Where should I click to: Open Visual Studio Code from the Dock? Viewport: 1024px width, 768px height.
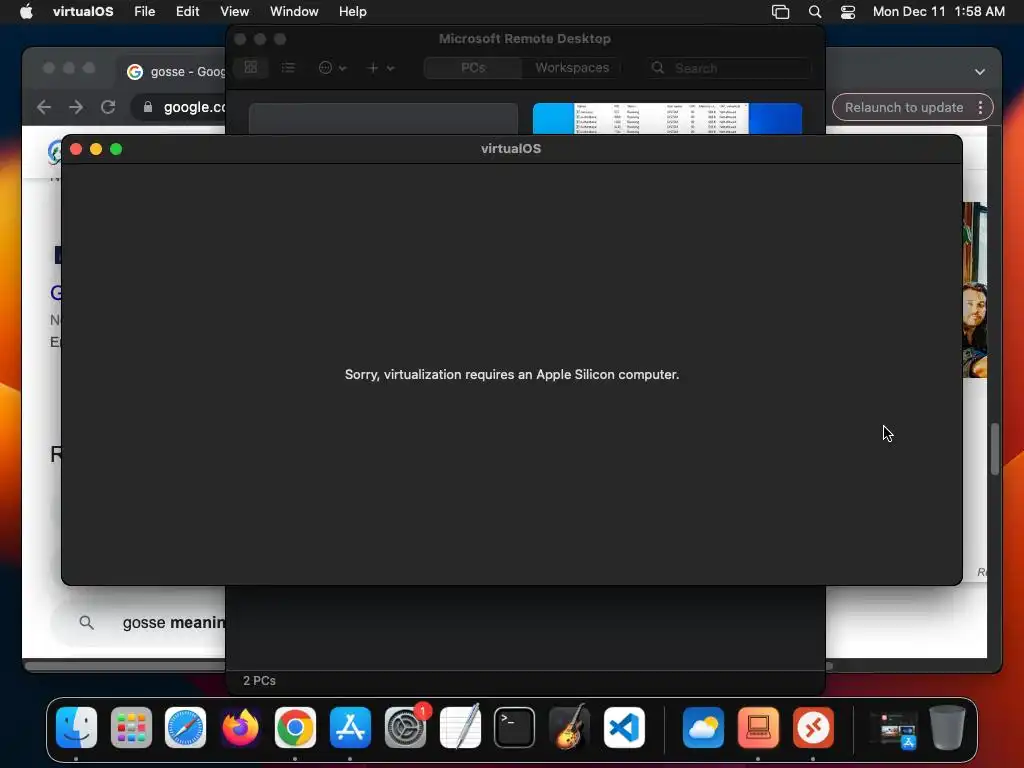pos(624,727)
